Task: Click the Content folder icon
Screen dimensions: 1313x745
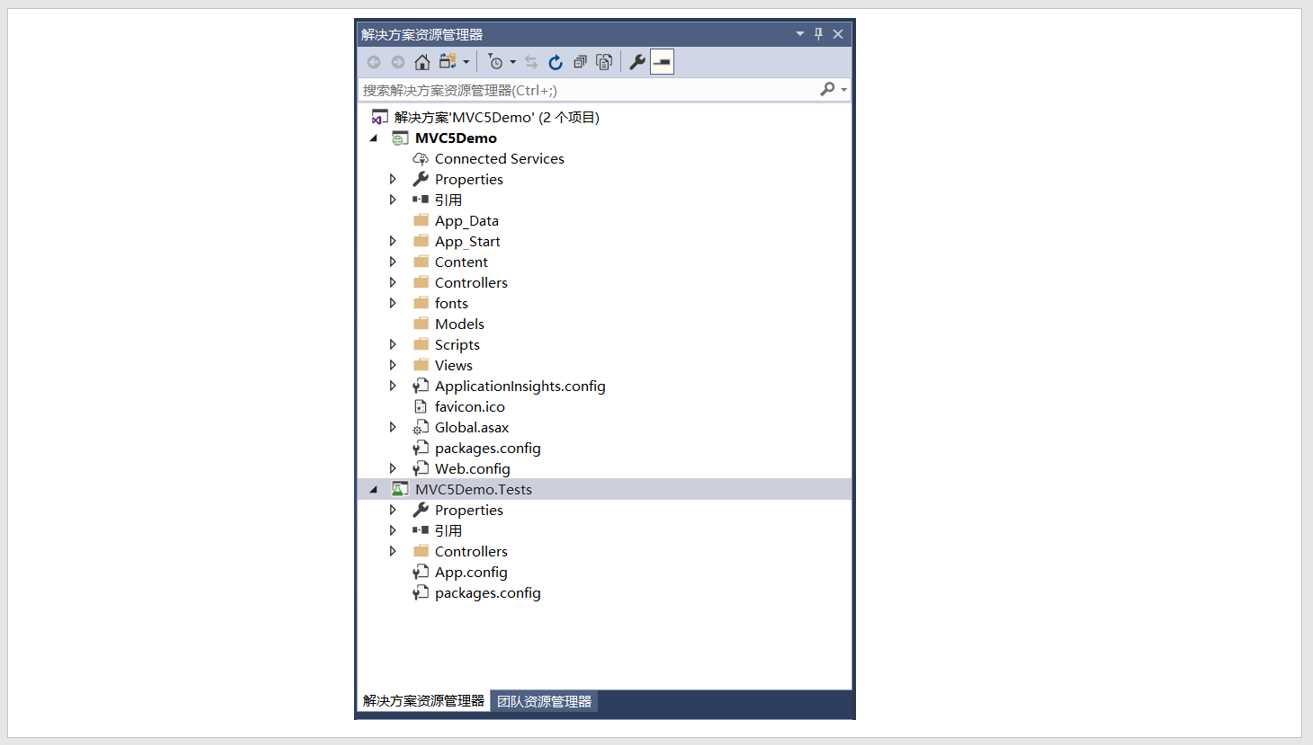Action: (x=421, y=262)
